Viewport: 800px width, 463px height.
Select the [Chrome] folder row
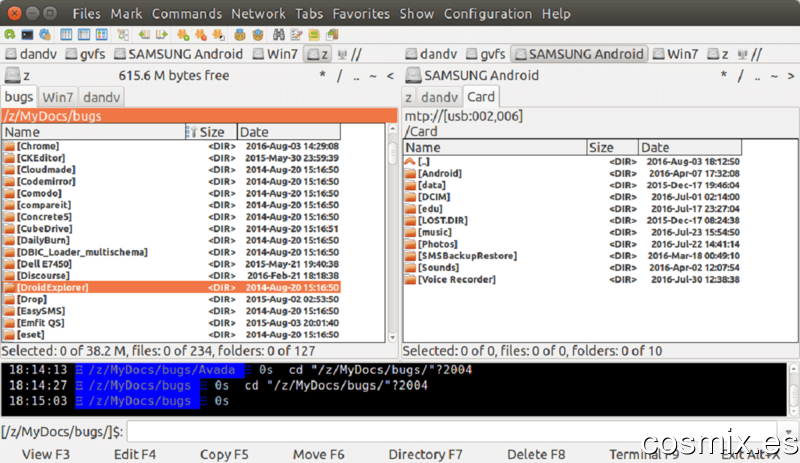(171, 146)
